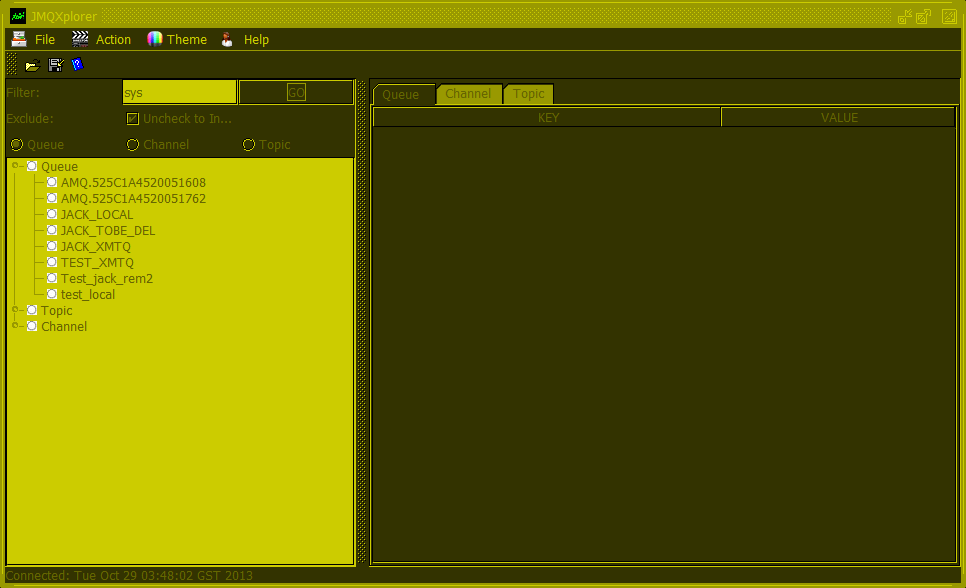Click the KEY column header

tap(547, 117)
